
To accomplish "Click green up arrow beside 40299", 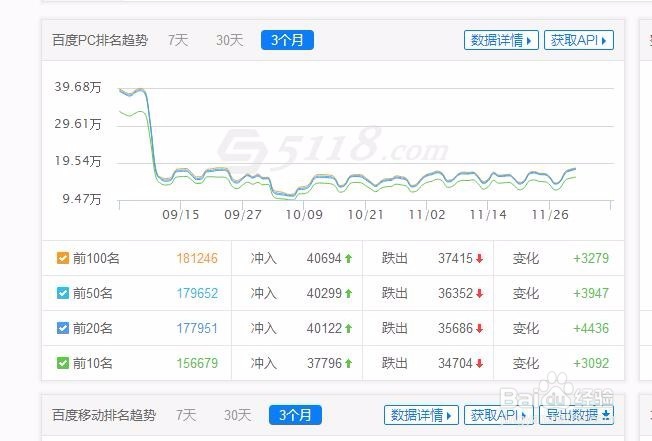I will click(x=348, y=293).
